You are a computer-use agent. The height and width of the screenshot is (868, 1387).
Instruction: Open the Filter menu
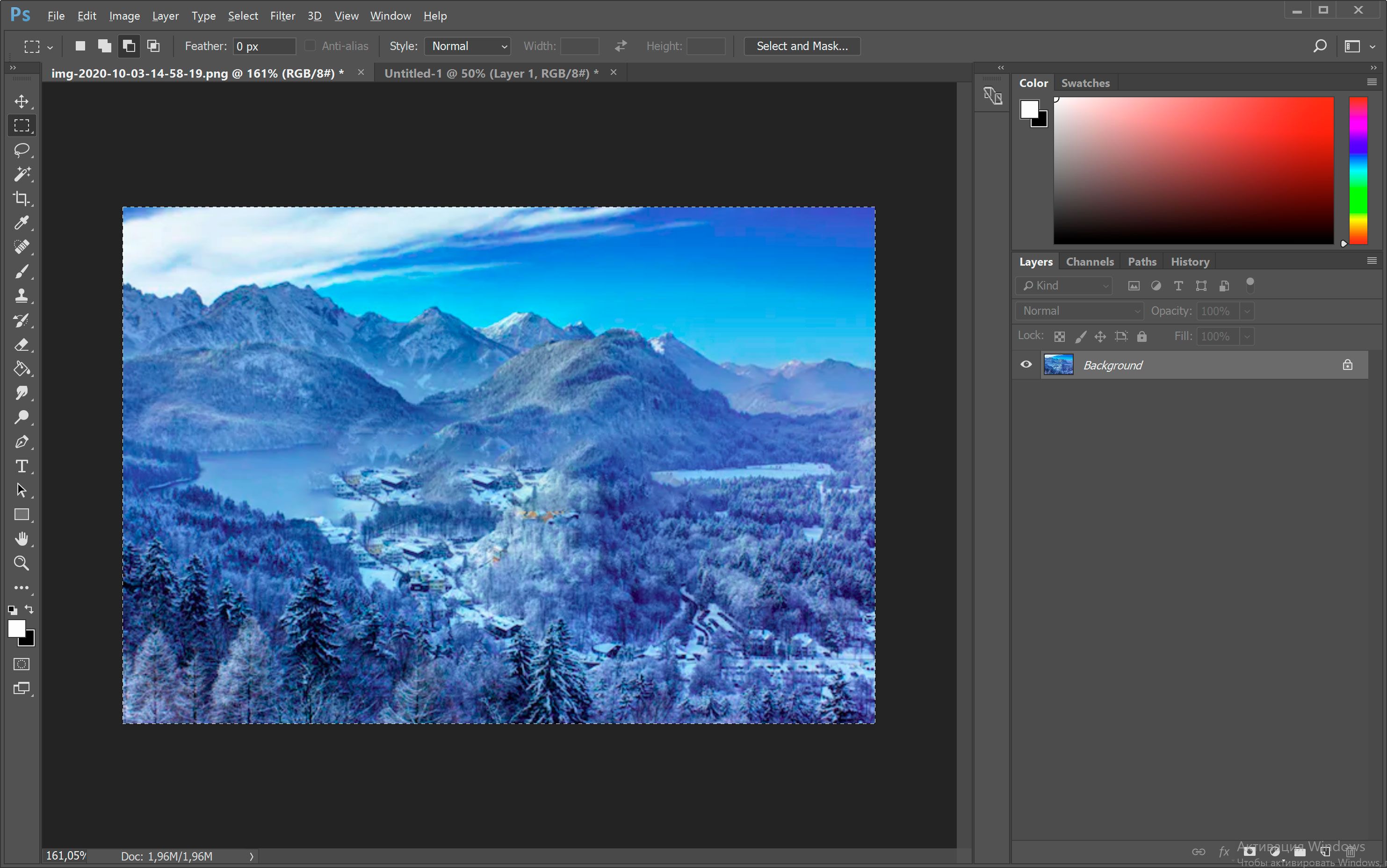click(282, 15)
